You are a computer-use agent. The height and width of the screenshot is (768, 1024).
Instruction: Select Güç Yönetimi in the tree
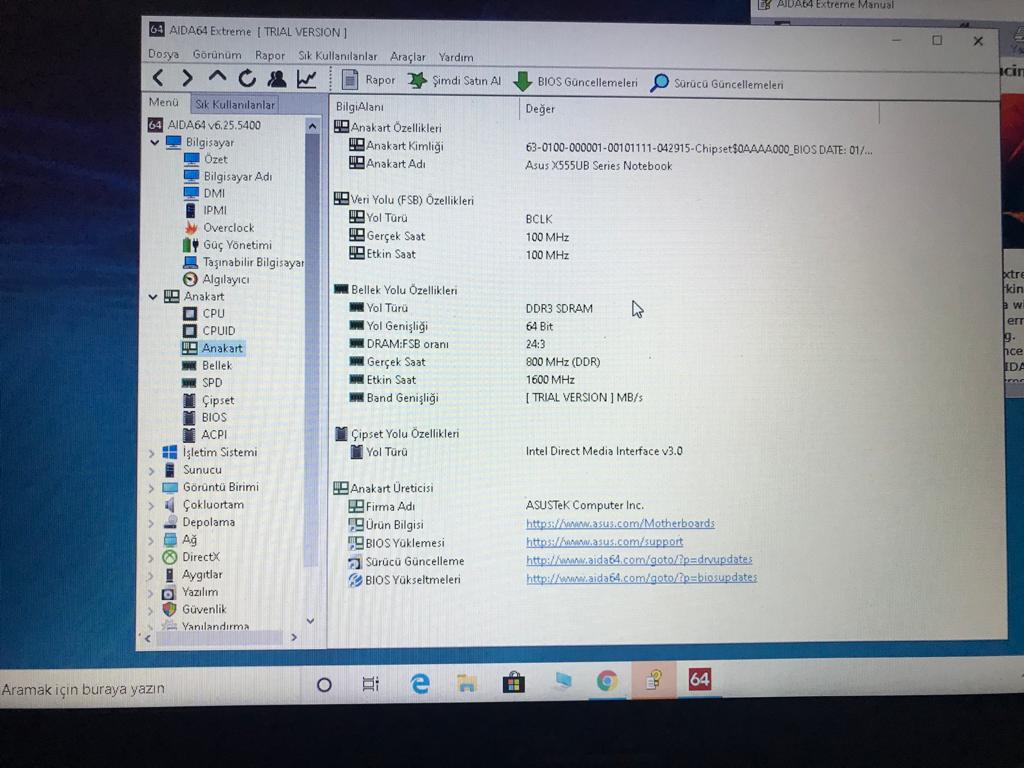click(x=227, y=245)
